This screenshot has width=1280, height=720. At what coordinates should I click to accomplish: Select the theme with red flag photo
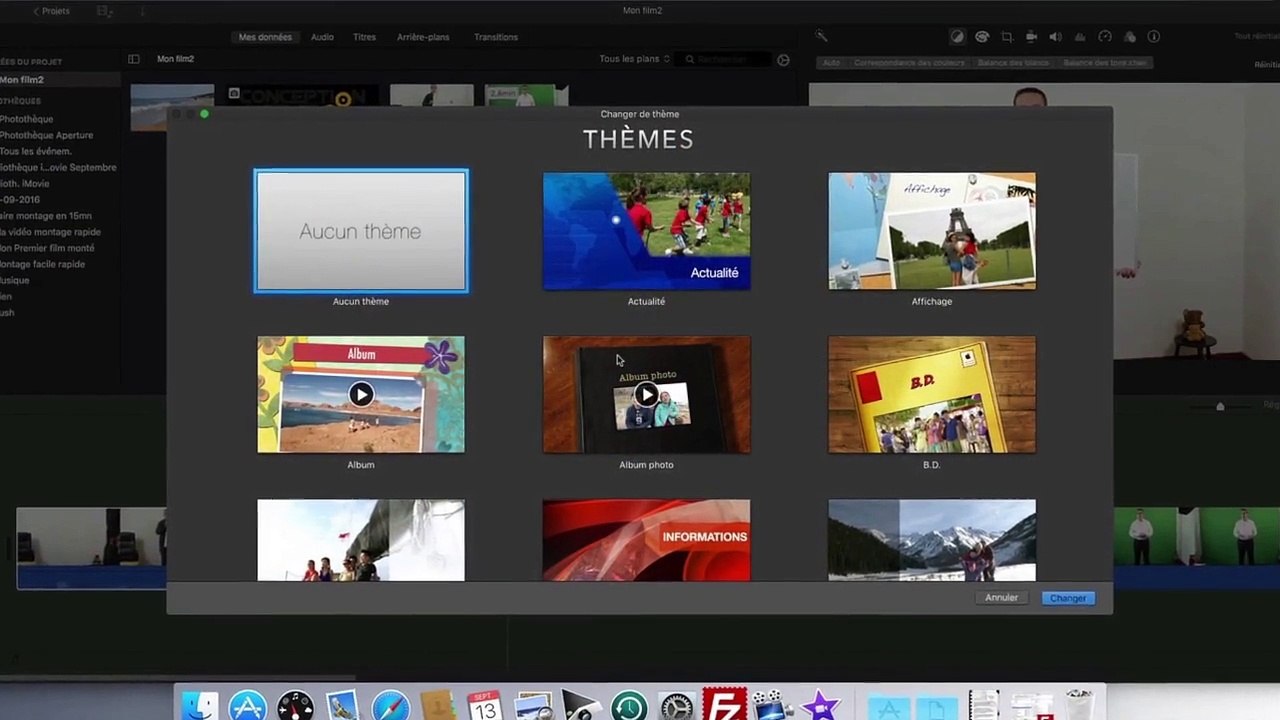[361, 540]
